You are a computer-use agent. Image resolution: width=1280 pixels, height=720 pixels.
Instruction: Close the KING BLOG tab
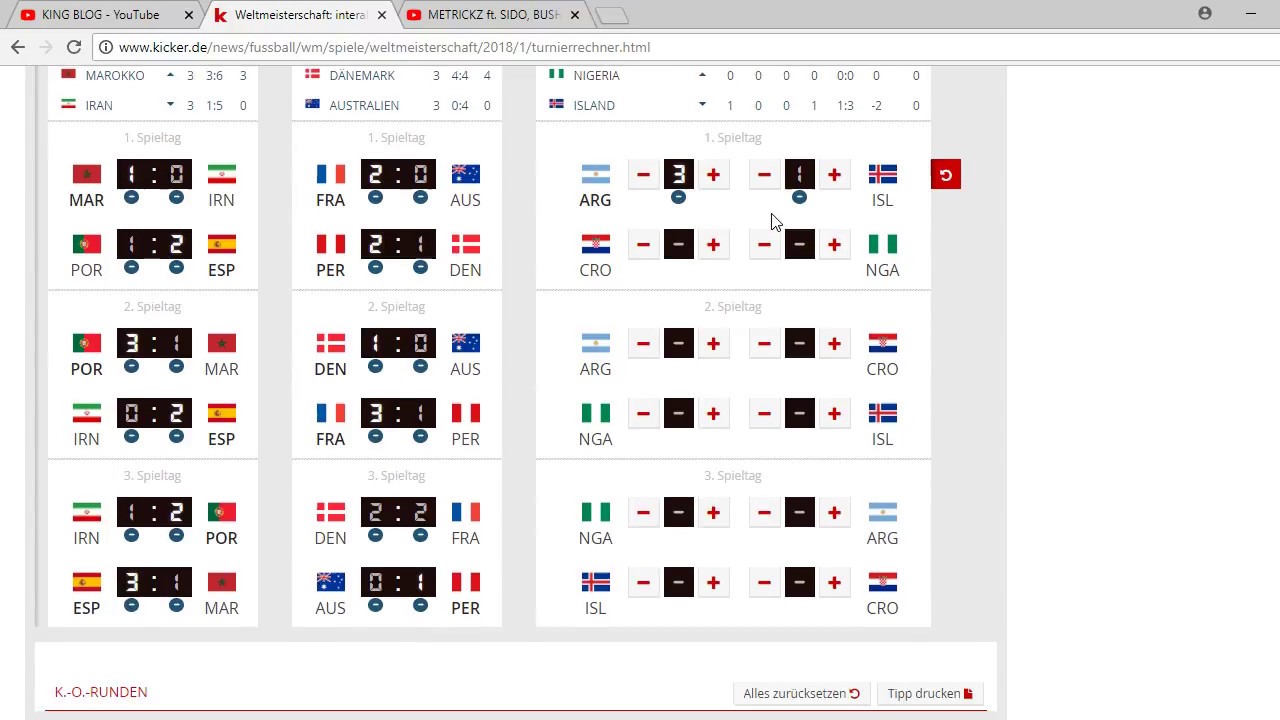tap(189, 15)
